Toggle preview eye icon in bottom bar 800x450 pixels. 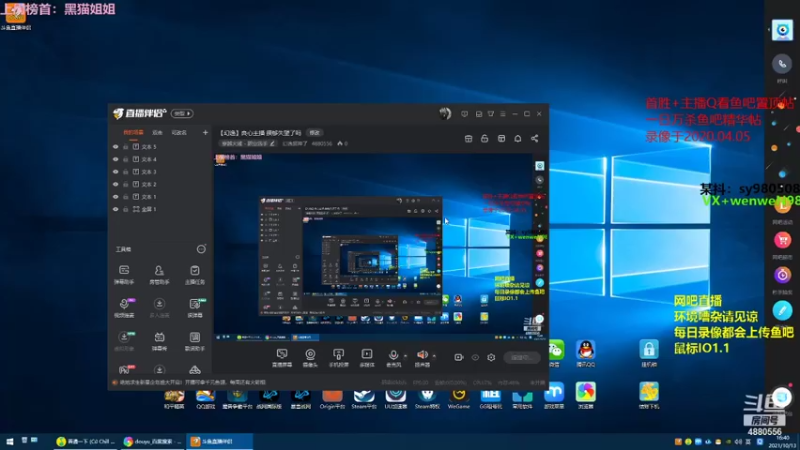tap(475, 357)
